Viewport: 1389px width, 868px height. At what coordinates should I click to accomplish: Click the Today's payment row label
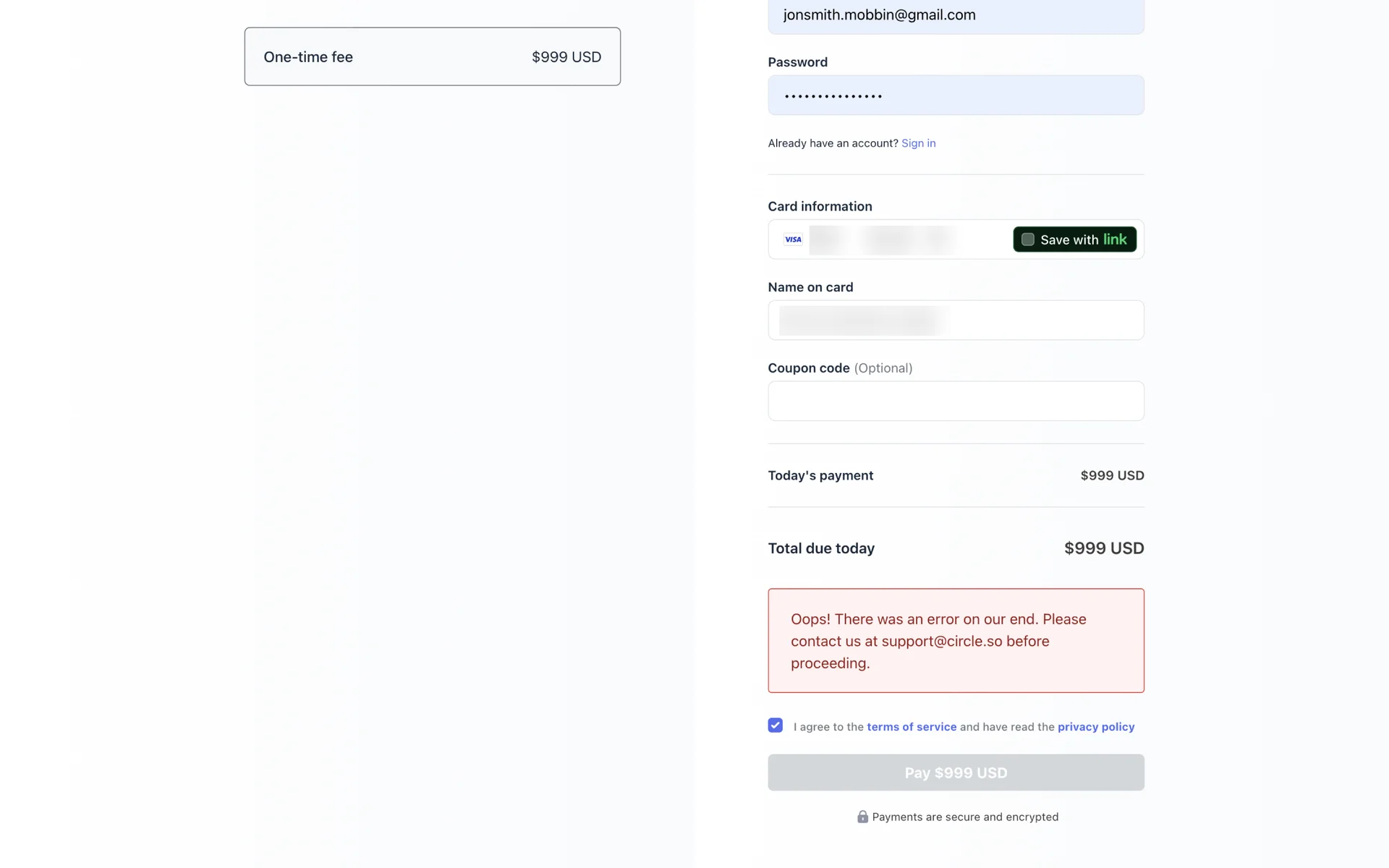point(820,476)
